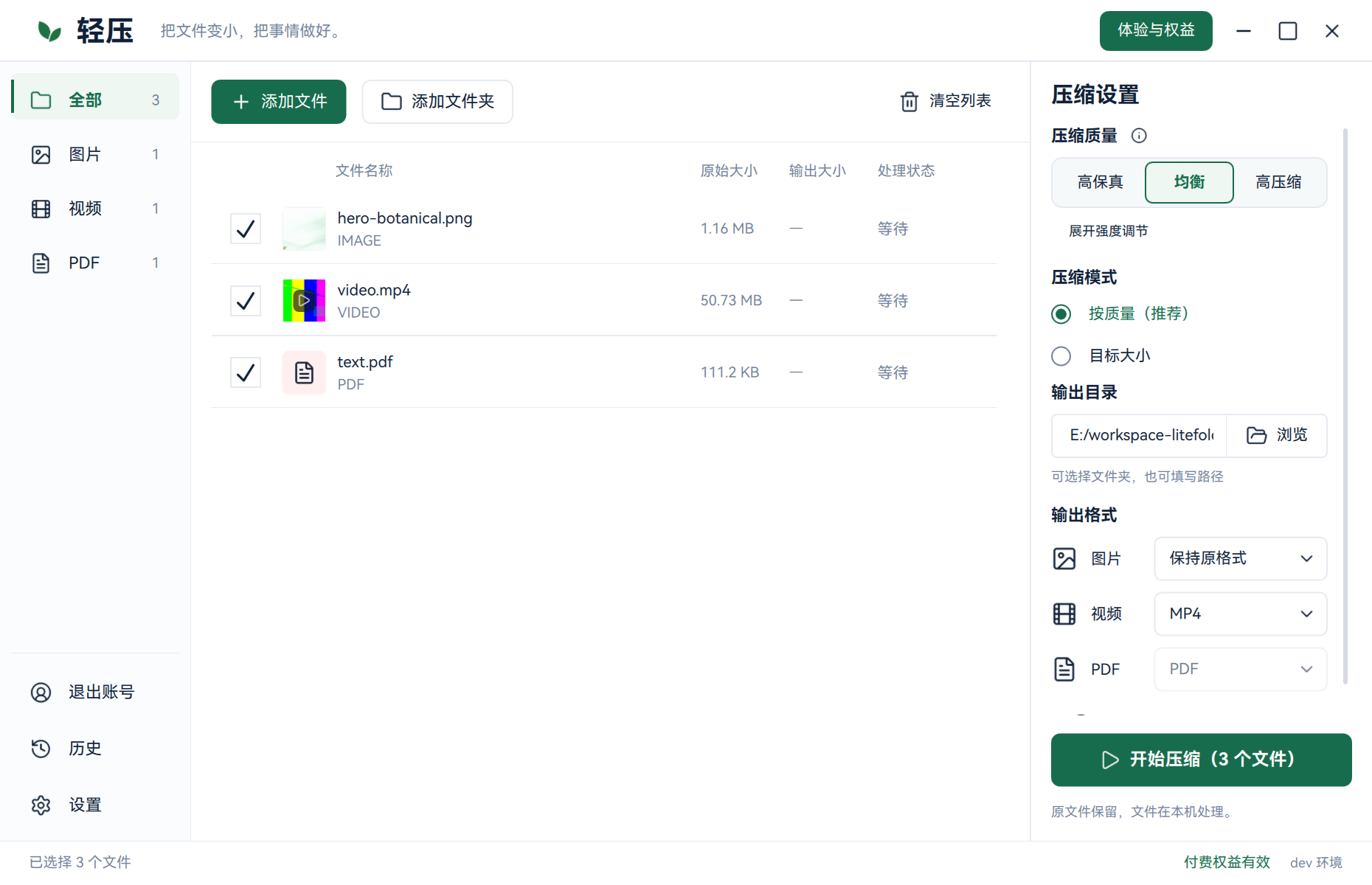Click the hero-botanical.png thumbnail
The image size is (1372, 885).
tap(304, 229)
